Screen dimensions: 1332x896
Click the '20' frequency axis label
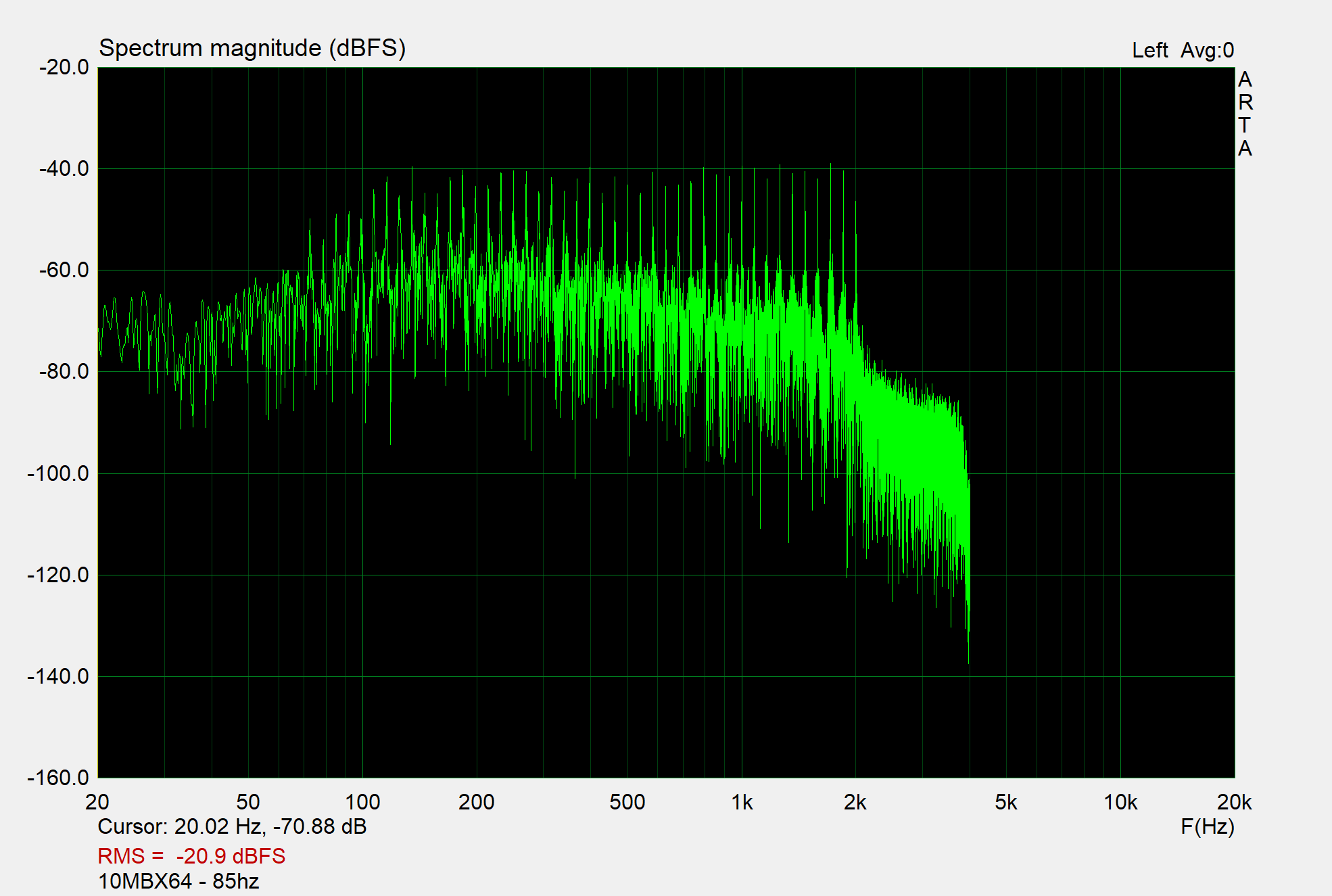(x=97, y=802)
